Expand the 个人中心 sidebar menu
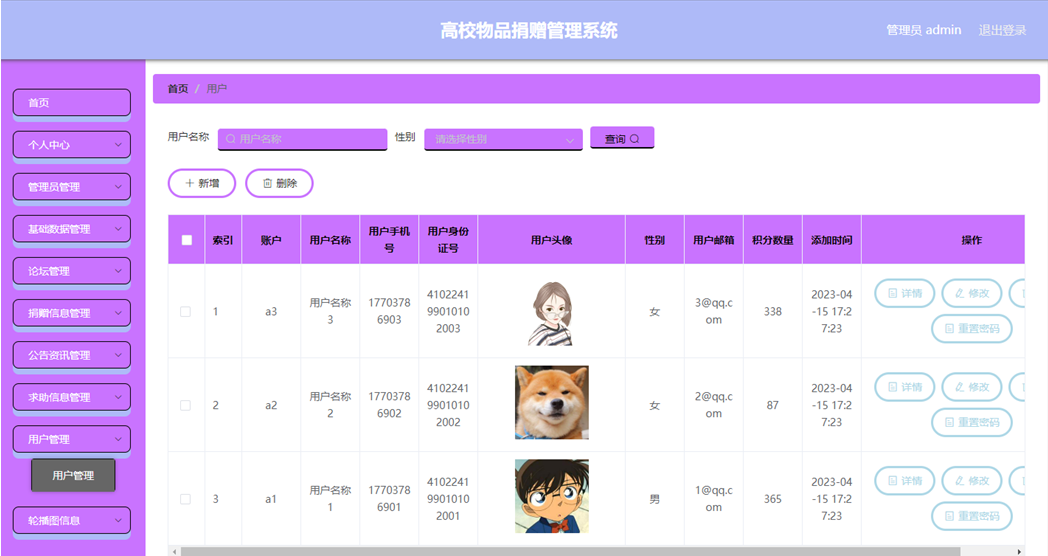 (71, 145)
